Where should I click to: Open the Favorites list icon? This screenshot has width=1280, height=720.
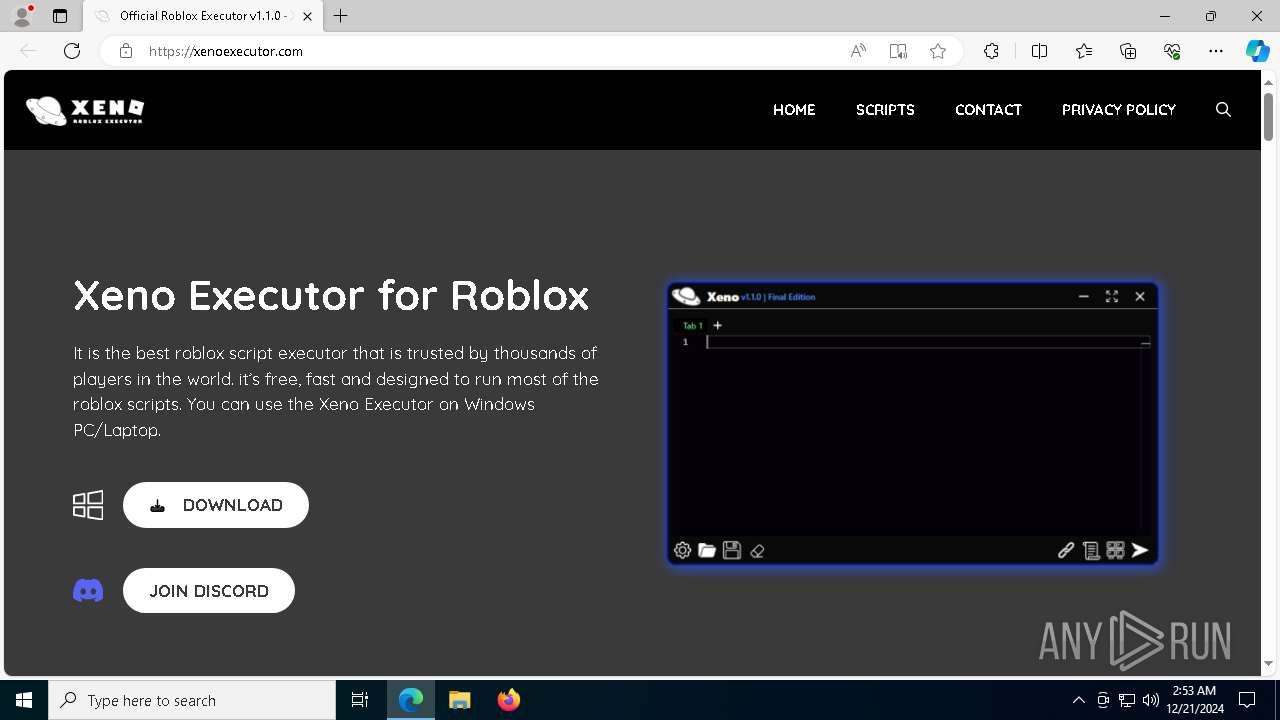(1084, 51)
